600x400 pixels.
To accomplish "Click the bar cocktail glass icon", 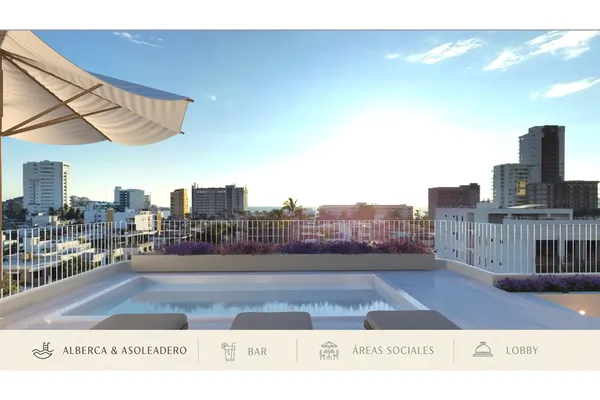I will pos(228,351).
